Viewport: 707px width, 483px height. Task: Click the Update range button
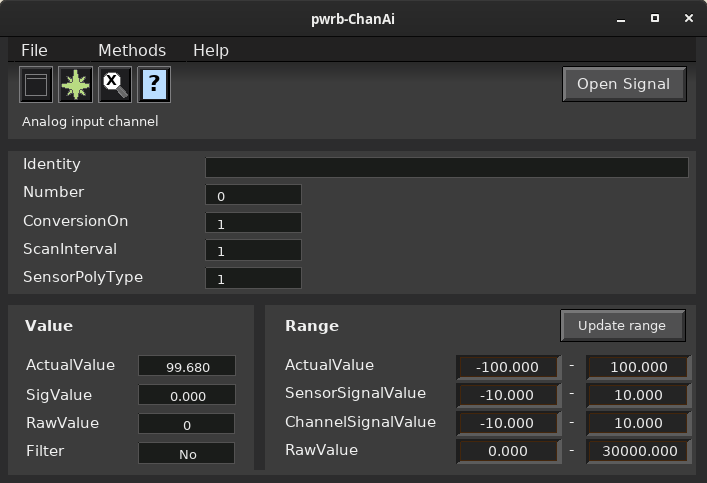point(622,326)
